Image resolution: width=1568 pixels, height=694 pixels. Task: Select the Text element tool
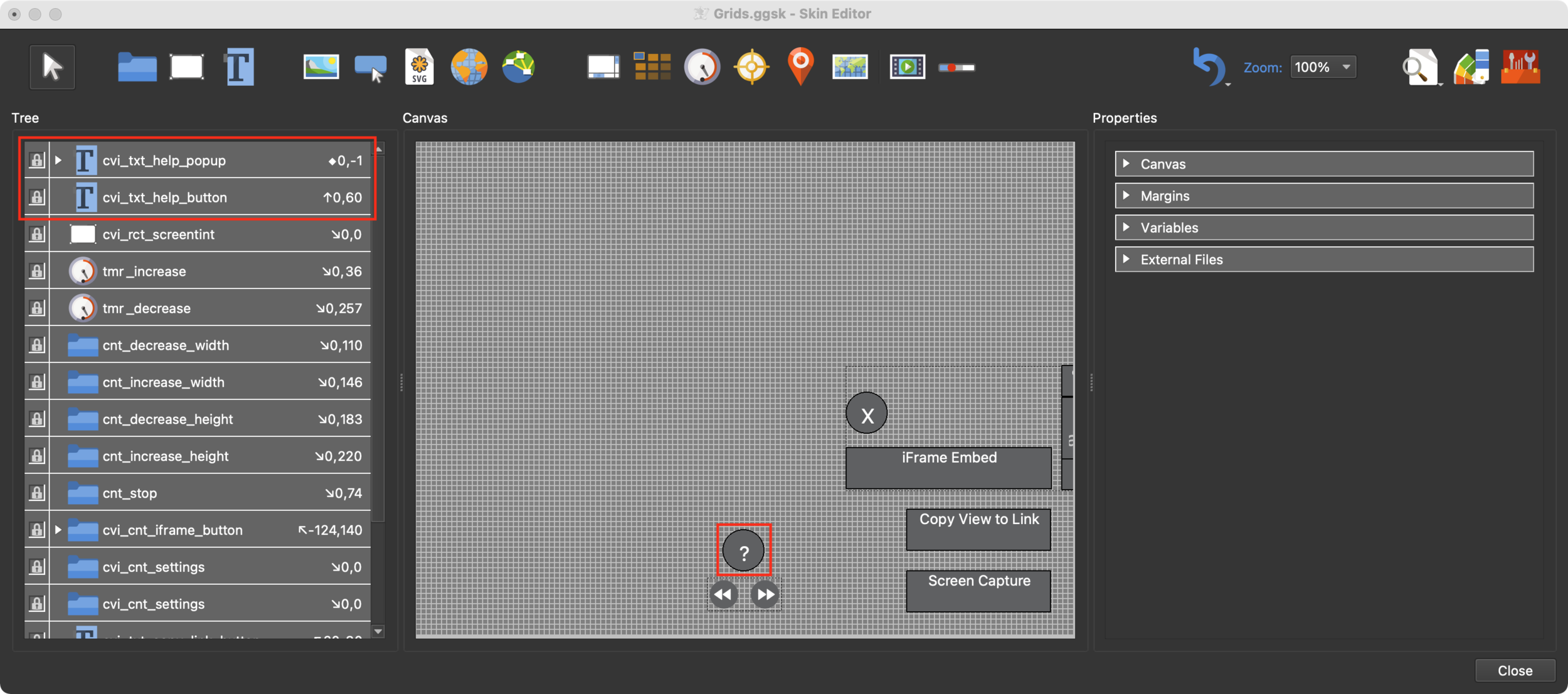tap(240, 67)
